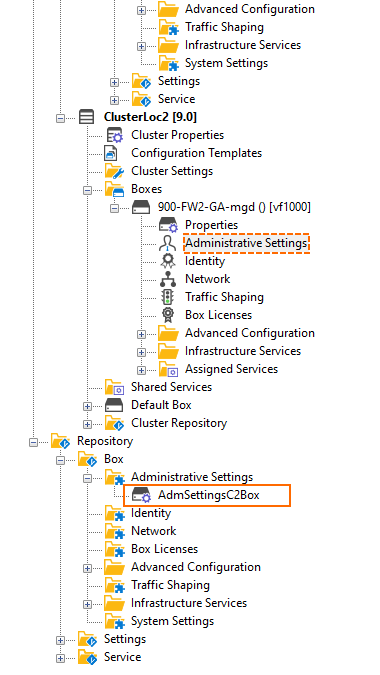Click the traffic light icon for Traffic Shaping
The width and height of the screenshot is (380, 675).
[167, 297]
